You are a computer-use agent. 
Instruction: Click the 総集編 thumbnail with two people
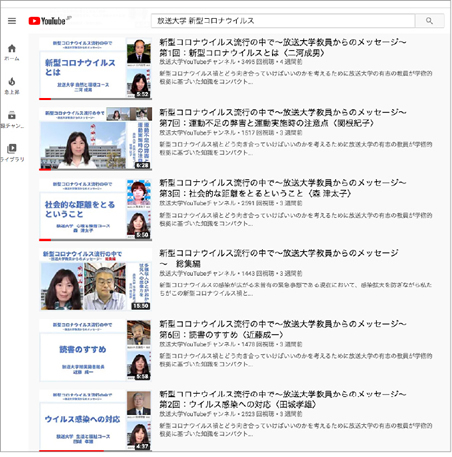[x=95, y=279]
